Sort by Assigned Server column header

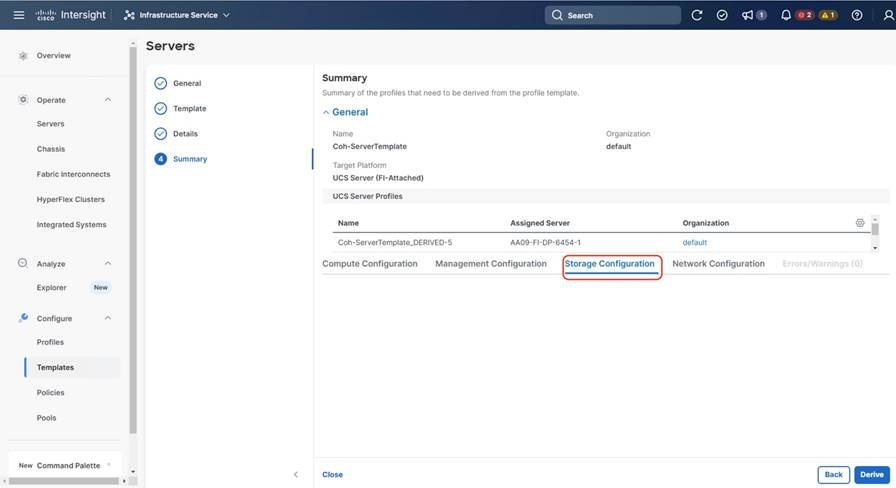click(539, 223)
